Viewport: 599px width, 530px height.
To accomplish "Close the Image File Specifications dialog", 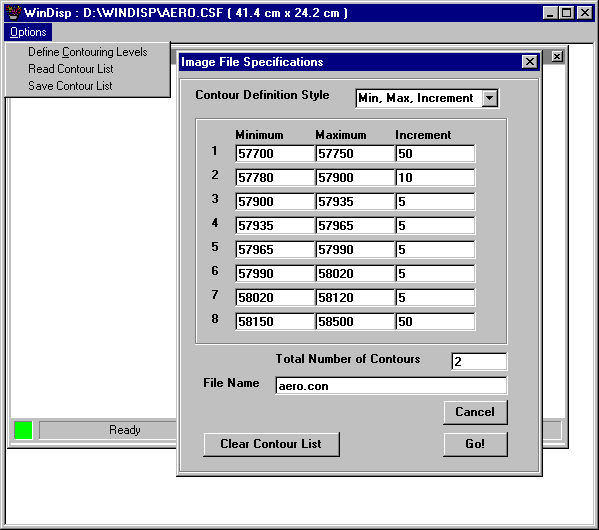I will click(530, 62).
